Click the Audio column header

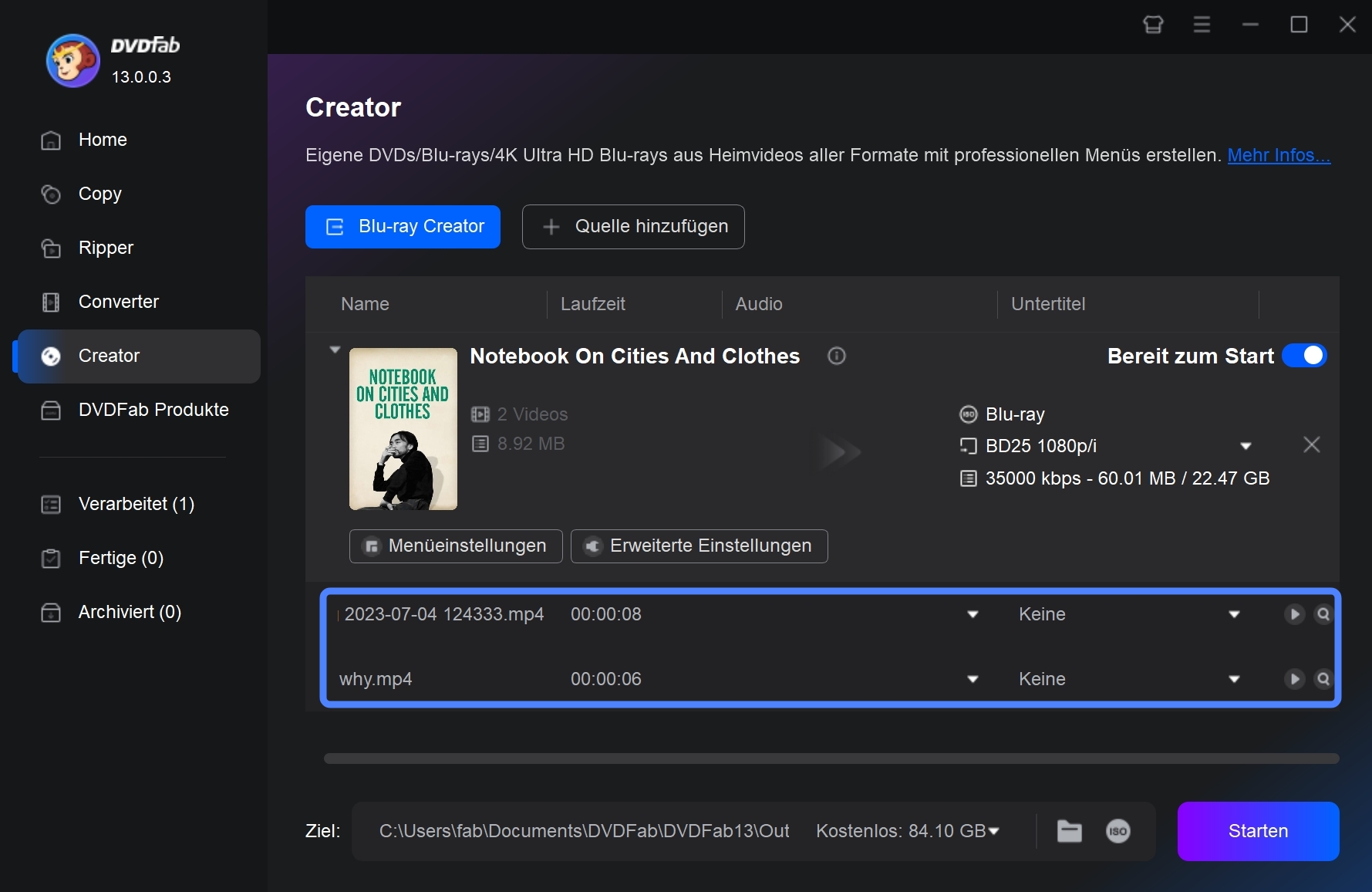point(759,304)
